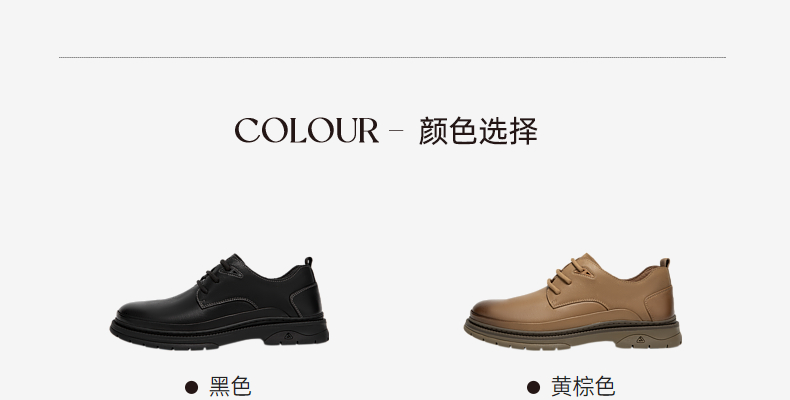Image resolution: width=790 pixels, height=400 pixels.
Task: Click the laces of the brown shoe
Action: click(x=568, y=274)
